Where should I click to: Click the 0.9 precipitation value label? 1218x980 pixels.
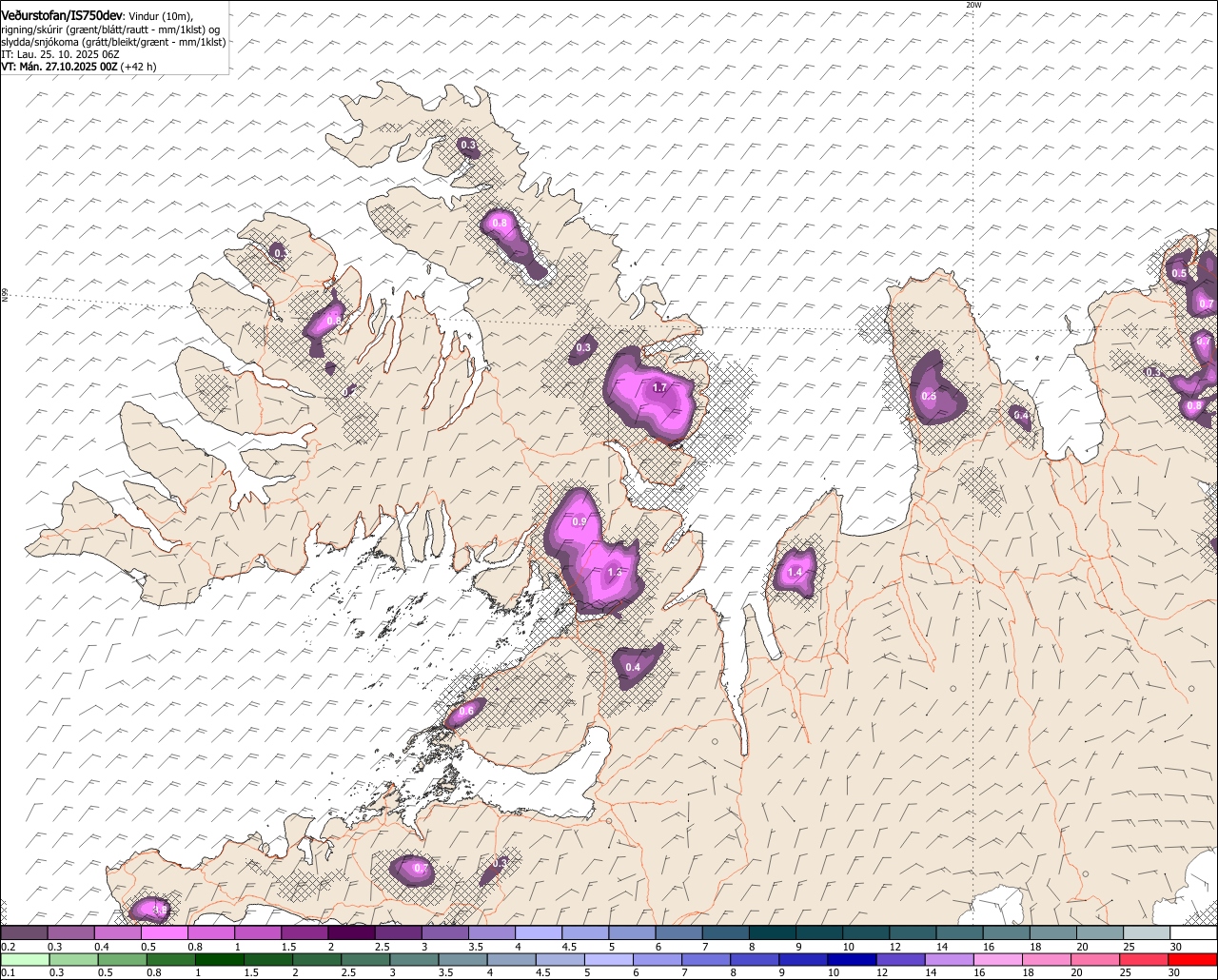coord(580,521)
